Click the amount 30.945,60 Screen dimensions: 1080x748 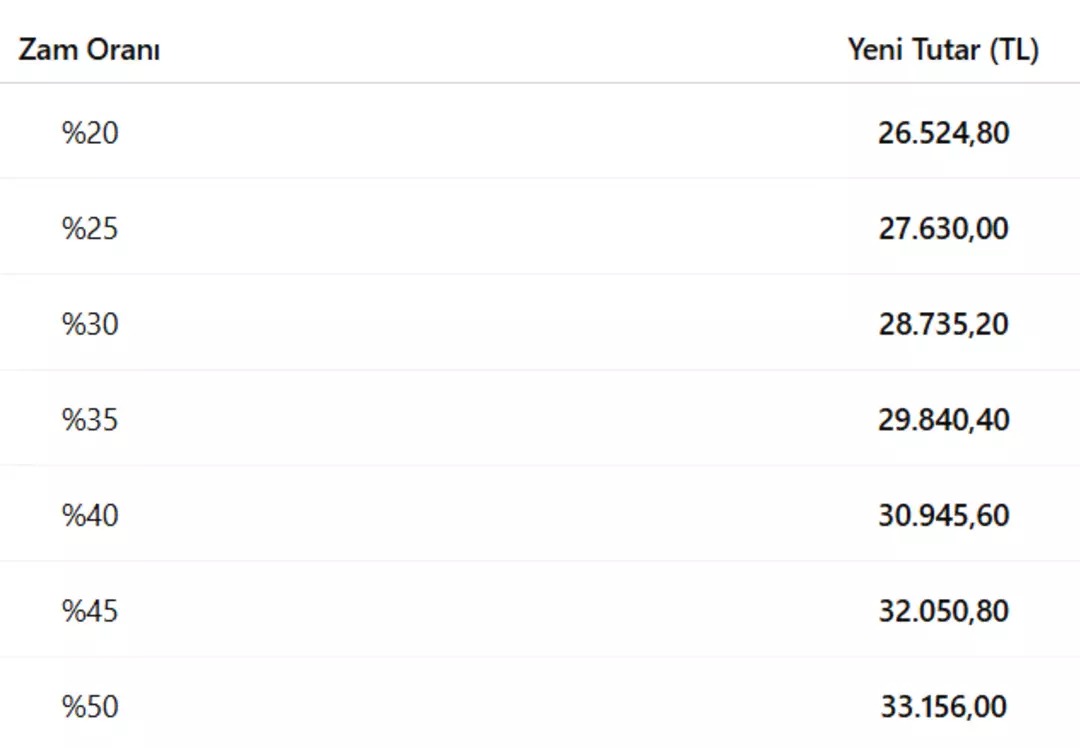[943, 515]
